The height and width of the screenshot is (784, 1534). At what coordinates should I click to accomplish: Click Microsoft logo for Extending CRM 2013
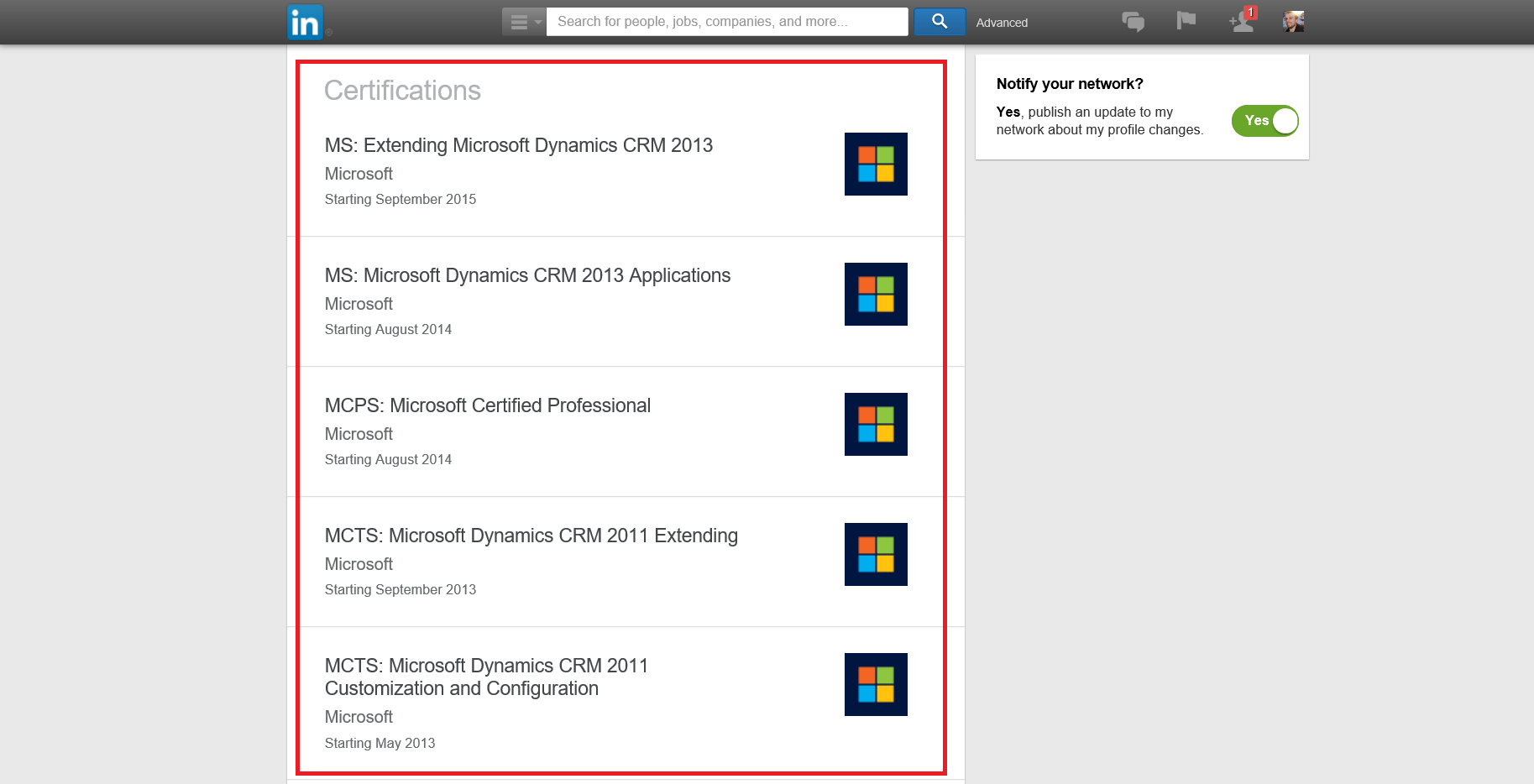[x=876, y=164]
